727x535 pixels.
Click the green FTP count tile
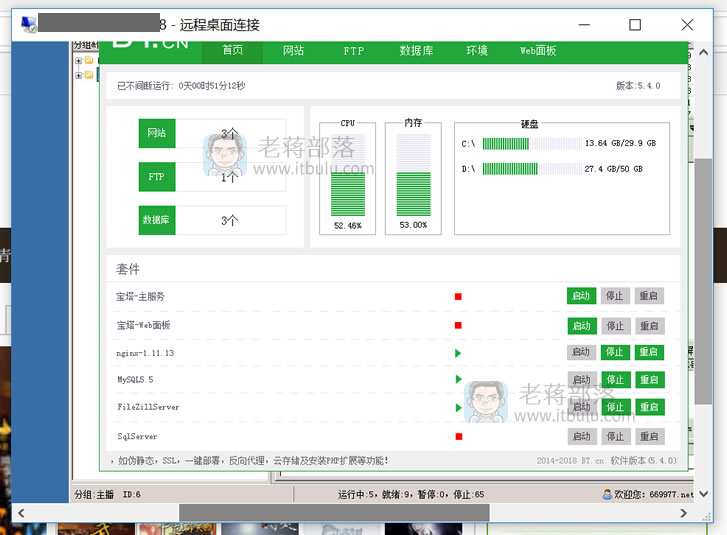tap(157, 177)
